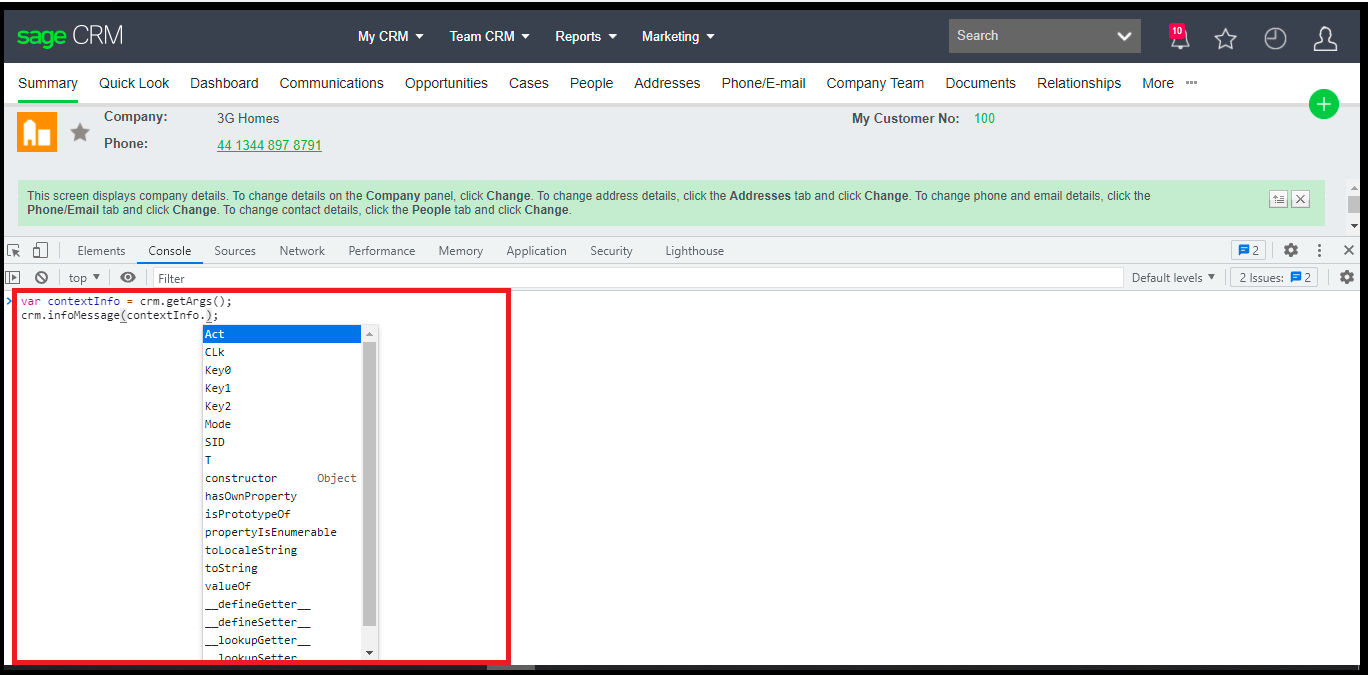Clear the console
The image size is (1369, 675).
pos(41,277)
